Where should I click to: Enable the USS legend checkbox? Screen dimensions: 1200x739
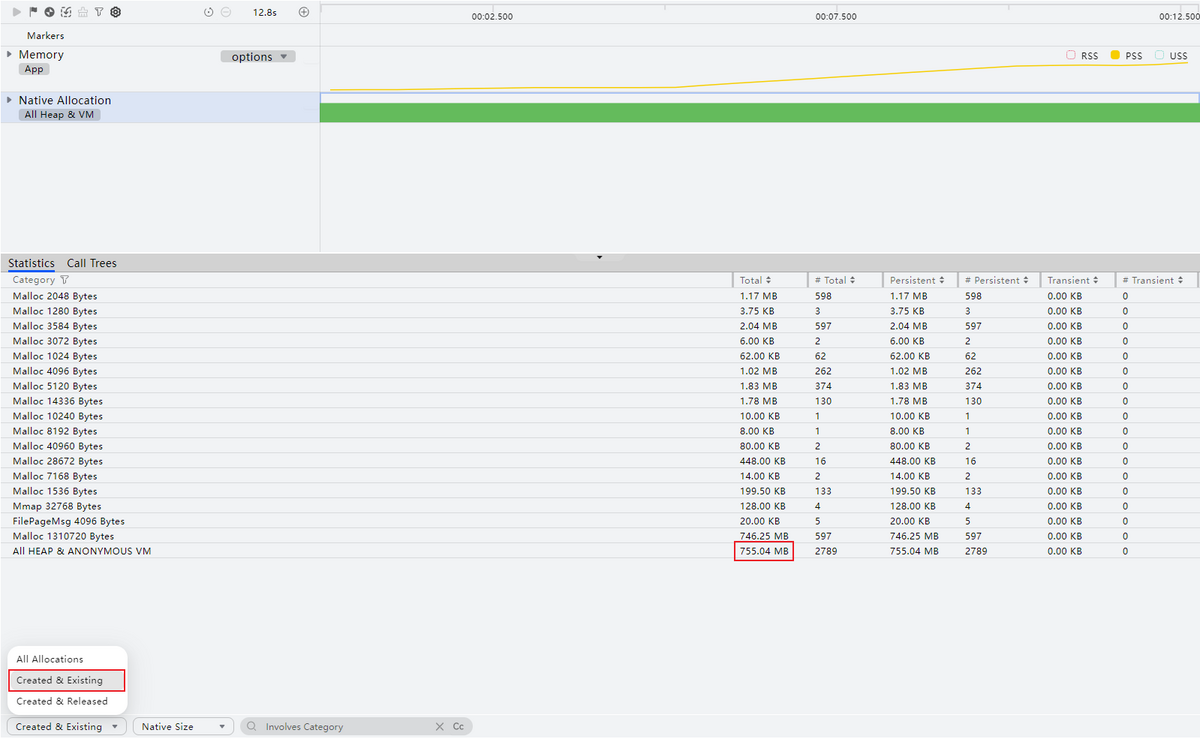click(1159, 56)
